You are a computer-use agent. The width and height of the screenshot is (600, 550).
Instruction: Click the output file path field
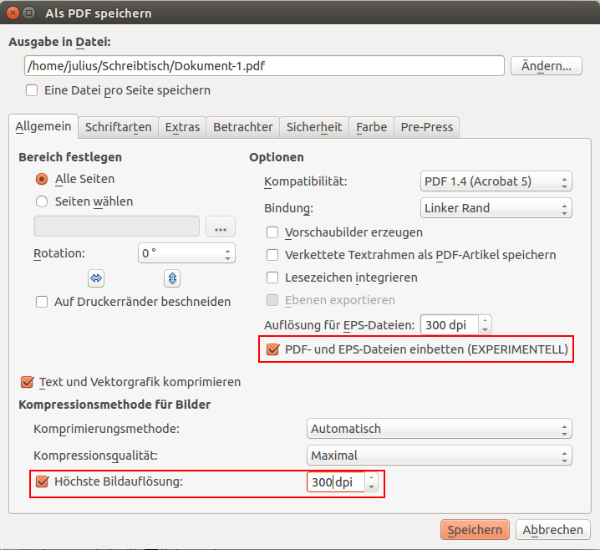[264, 66]
